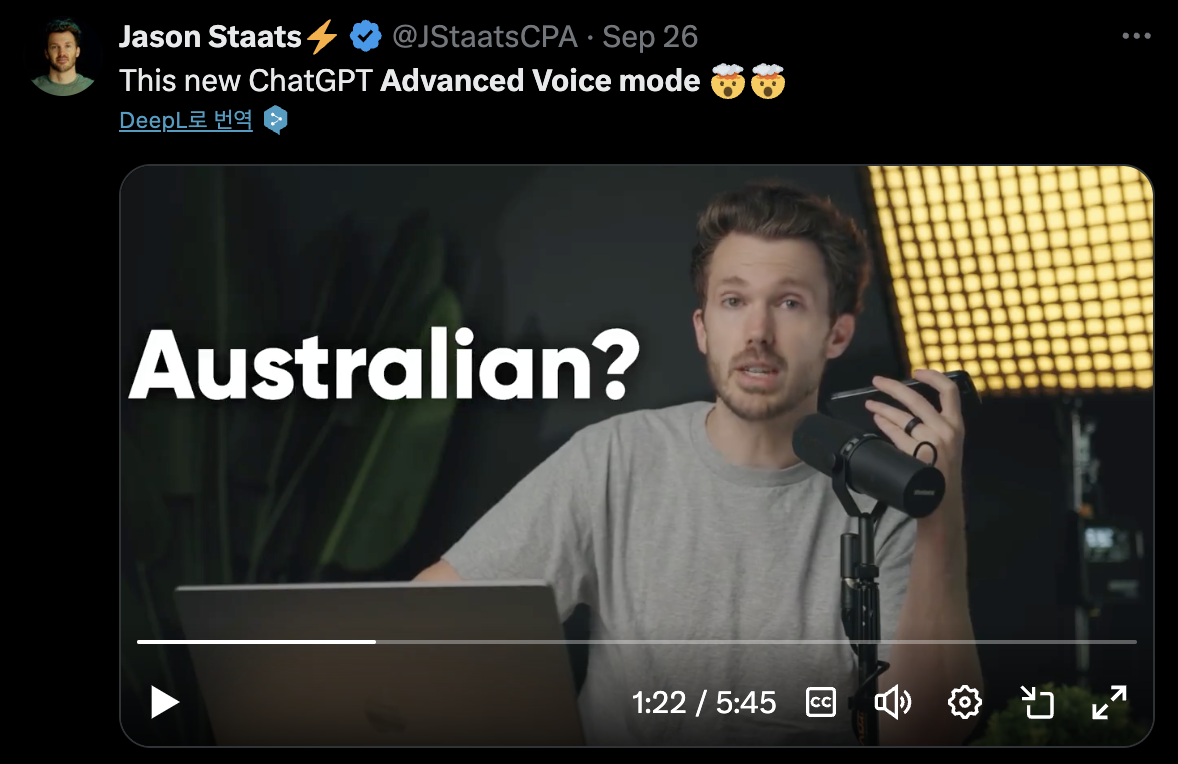Image resolution: width=1178 pixels, height=764 pixels.
Task: Click the Advanced Voice mode tweet text
Action: (540, 80)
